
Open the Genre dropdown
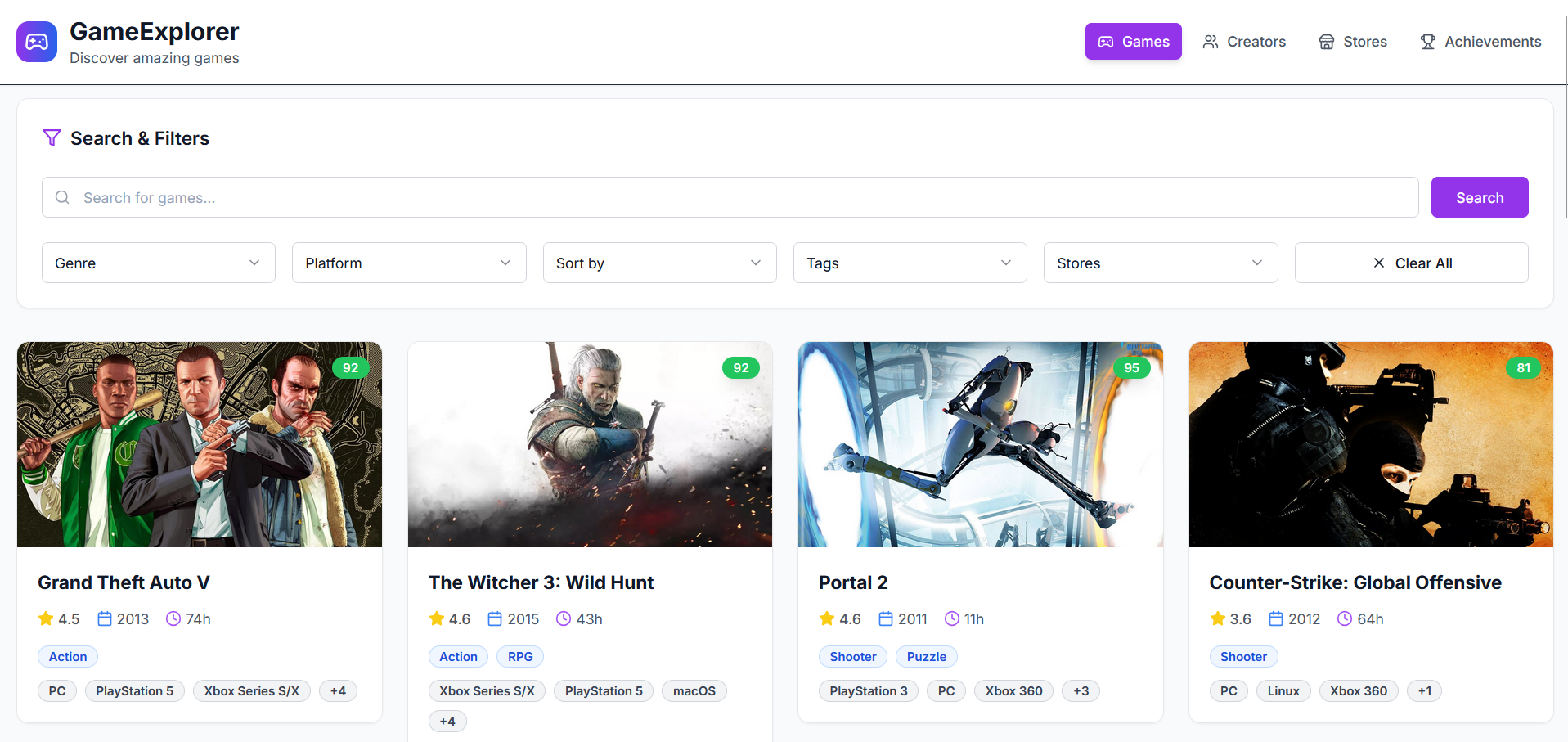tap(159, 263)
